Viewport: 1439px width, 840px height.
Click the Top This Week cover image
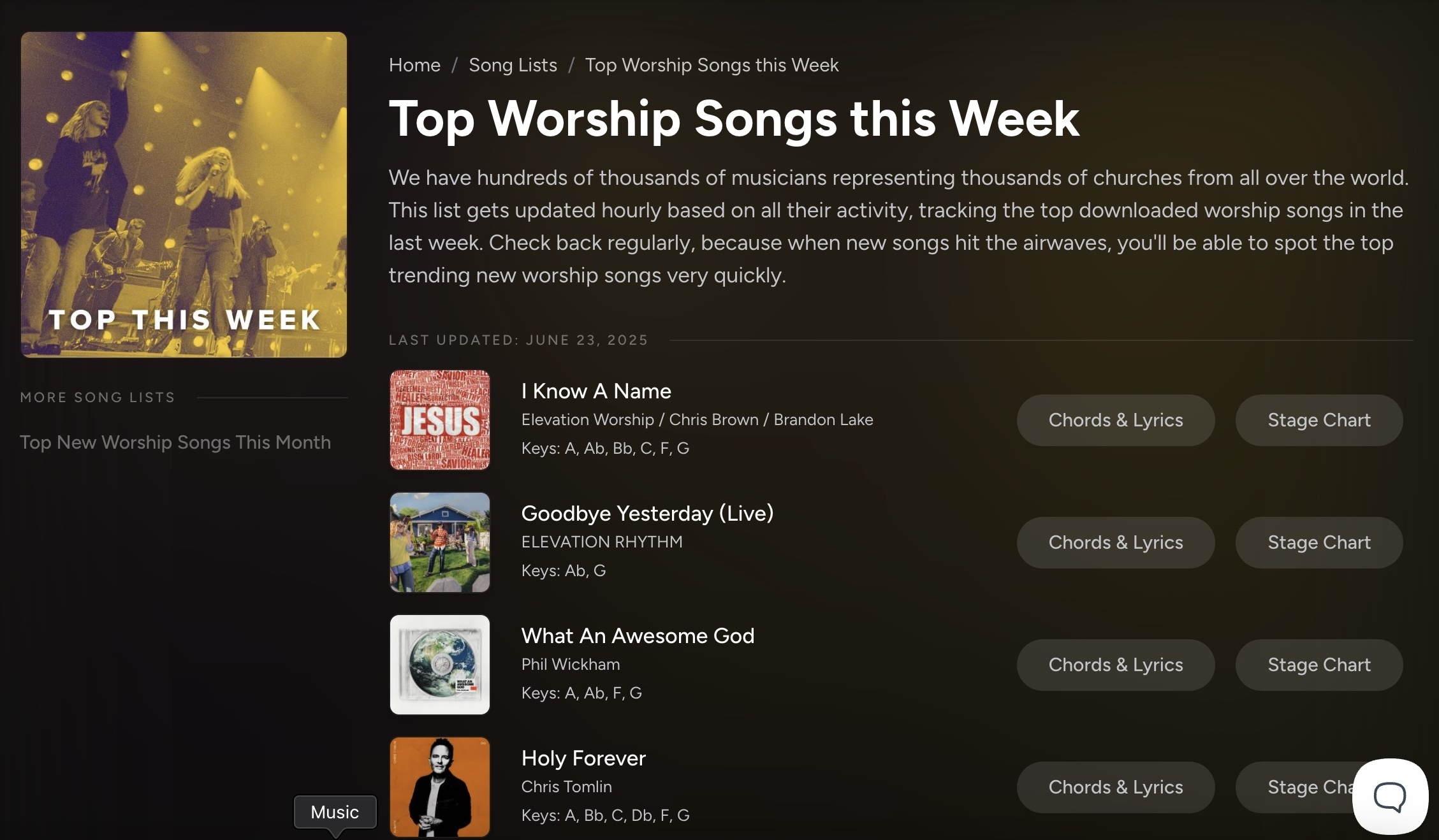point(184,194)
